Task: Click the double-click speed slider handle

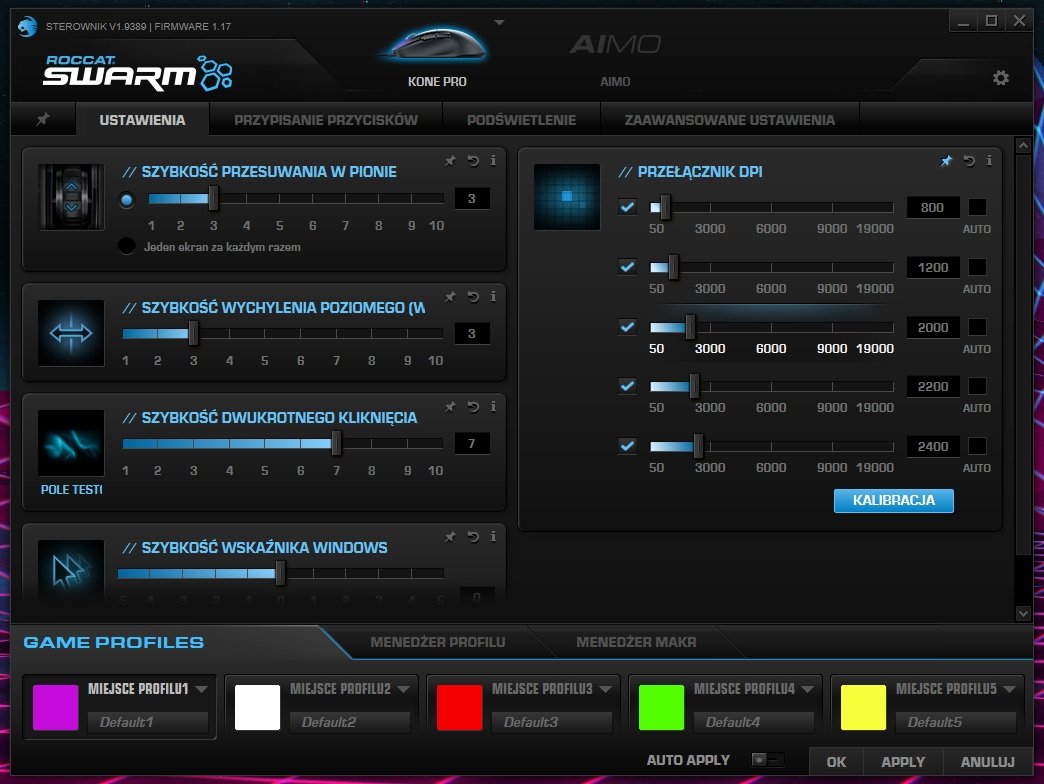Action: (336, 443)
